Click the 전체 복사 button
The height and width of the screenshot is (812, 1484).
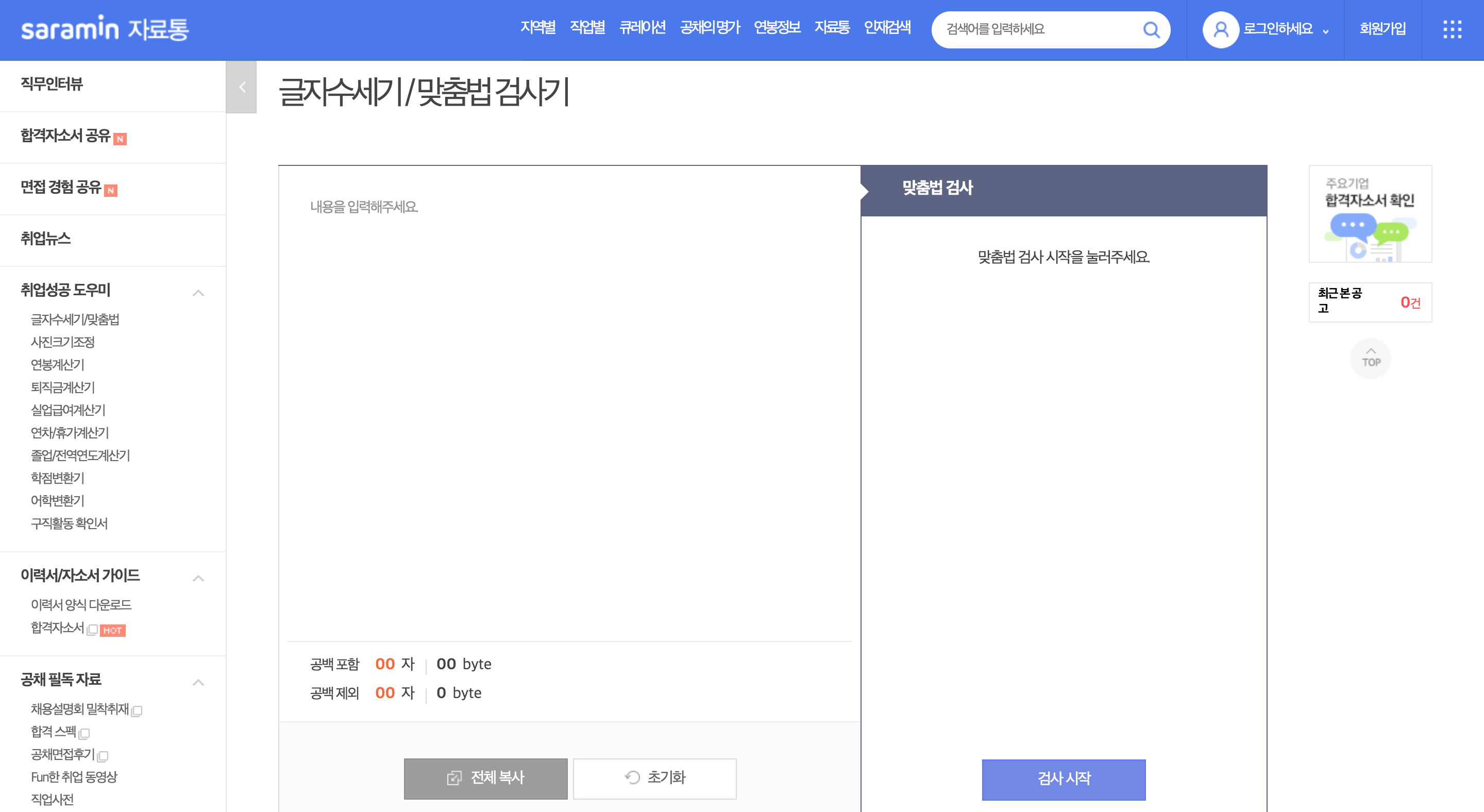click(x=485, y=779)
